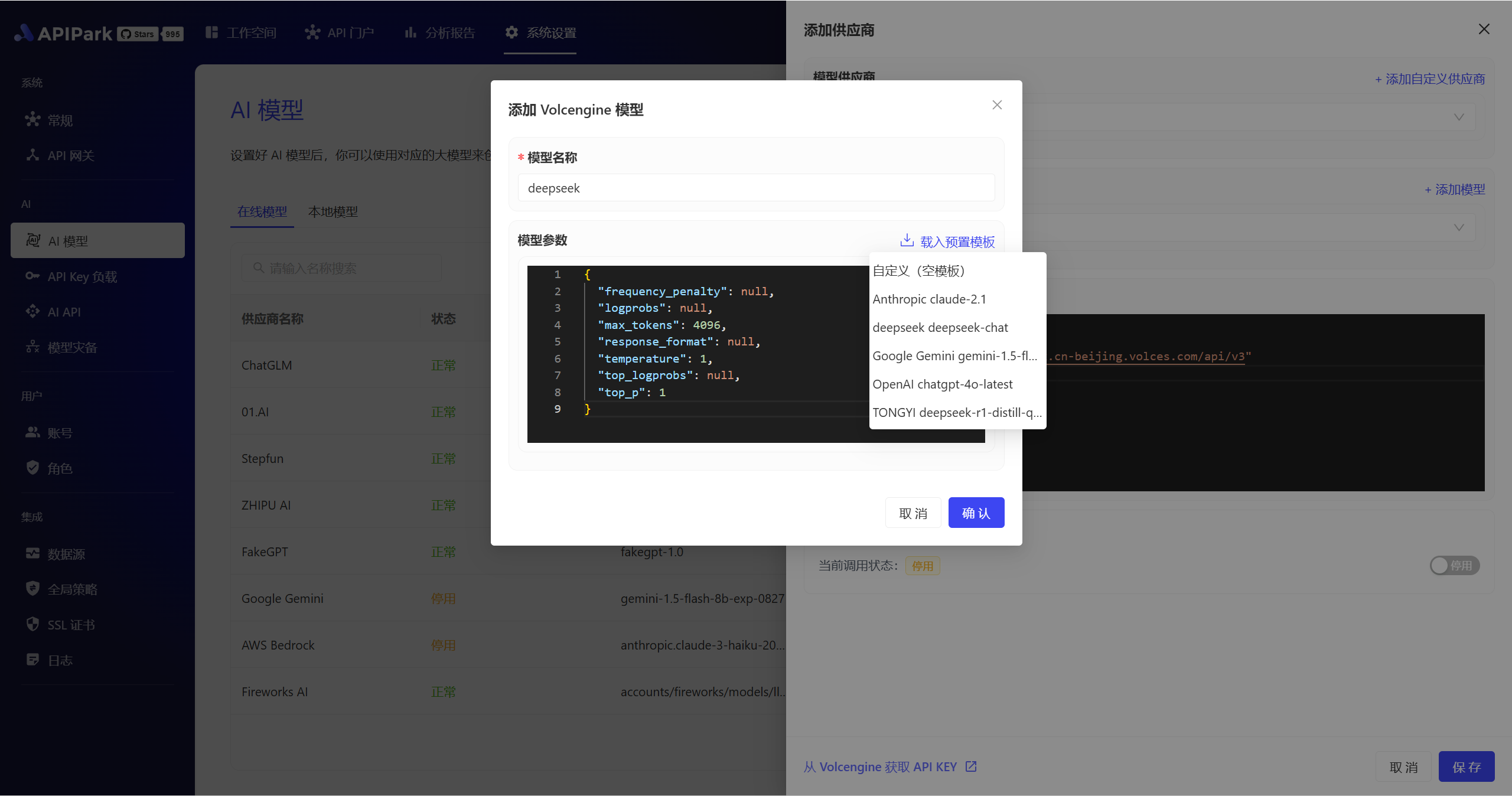Screen dimensions: 1512x796
Task: Click the 模型名称 input field
Action: [756, 188]
